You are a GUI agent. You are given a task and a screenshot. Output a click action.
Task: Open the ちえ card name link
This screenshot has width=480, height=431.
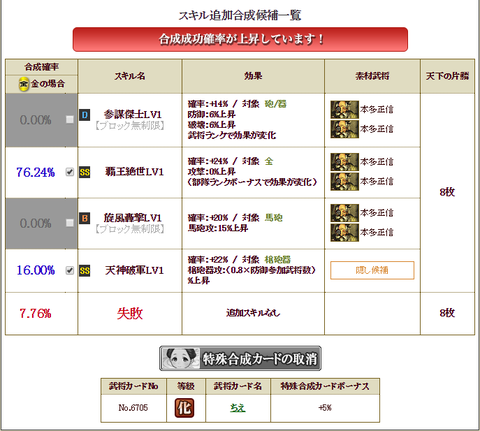click(238, 408)
